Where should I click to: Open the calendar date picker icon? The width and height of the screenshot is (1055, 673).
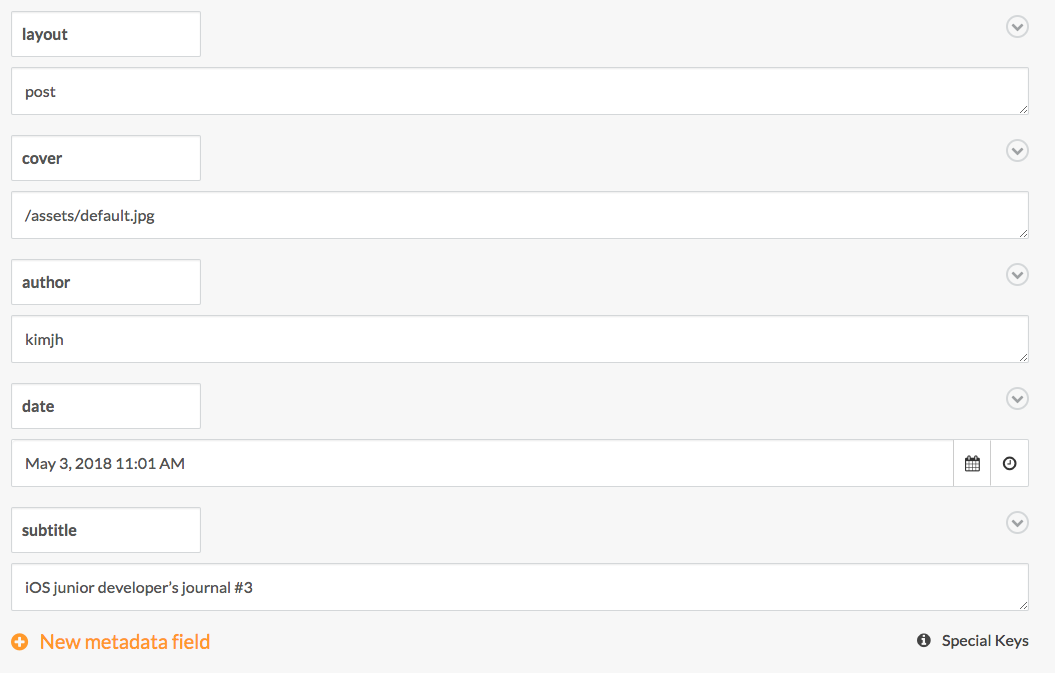(972, 463)
